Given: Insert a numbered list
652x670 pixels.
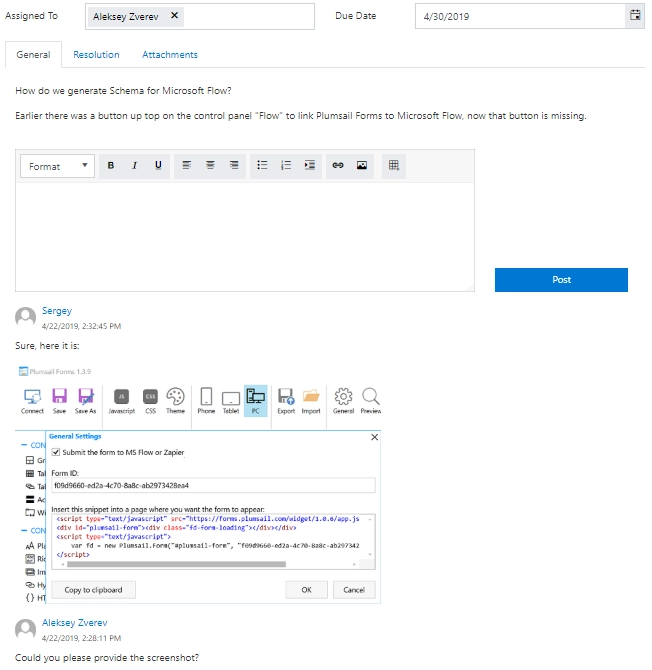Looking at the screenshot, I should tap(286, 166).
